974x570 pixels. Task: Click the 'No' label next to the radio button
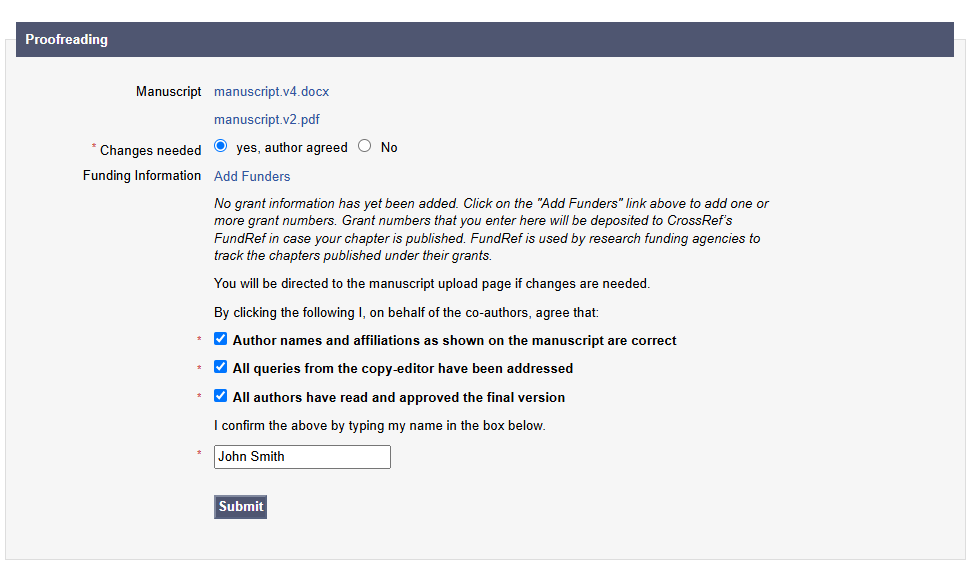389,148
